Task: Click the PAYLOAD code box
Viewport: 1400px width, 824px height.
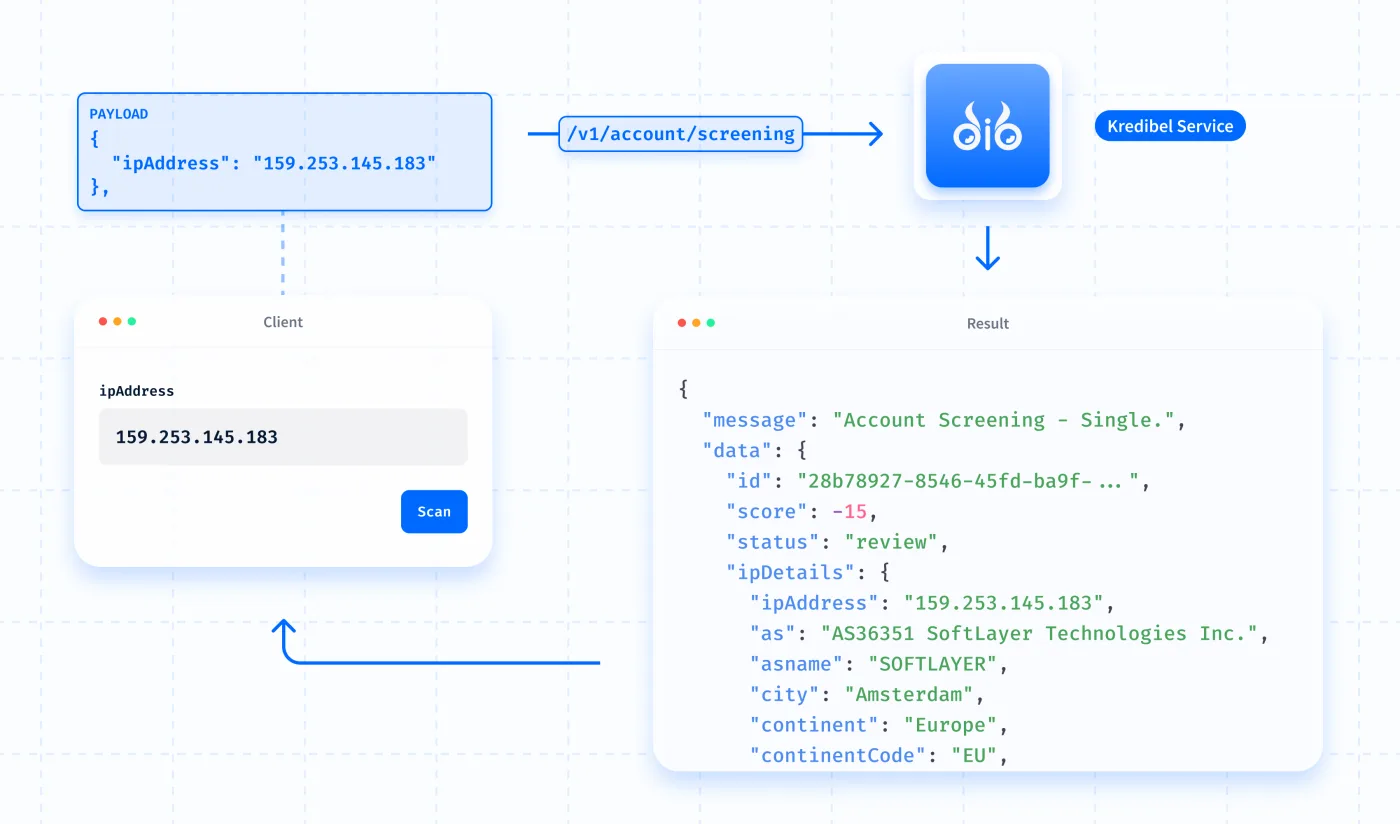Action: pos(285,152)
